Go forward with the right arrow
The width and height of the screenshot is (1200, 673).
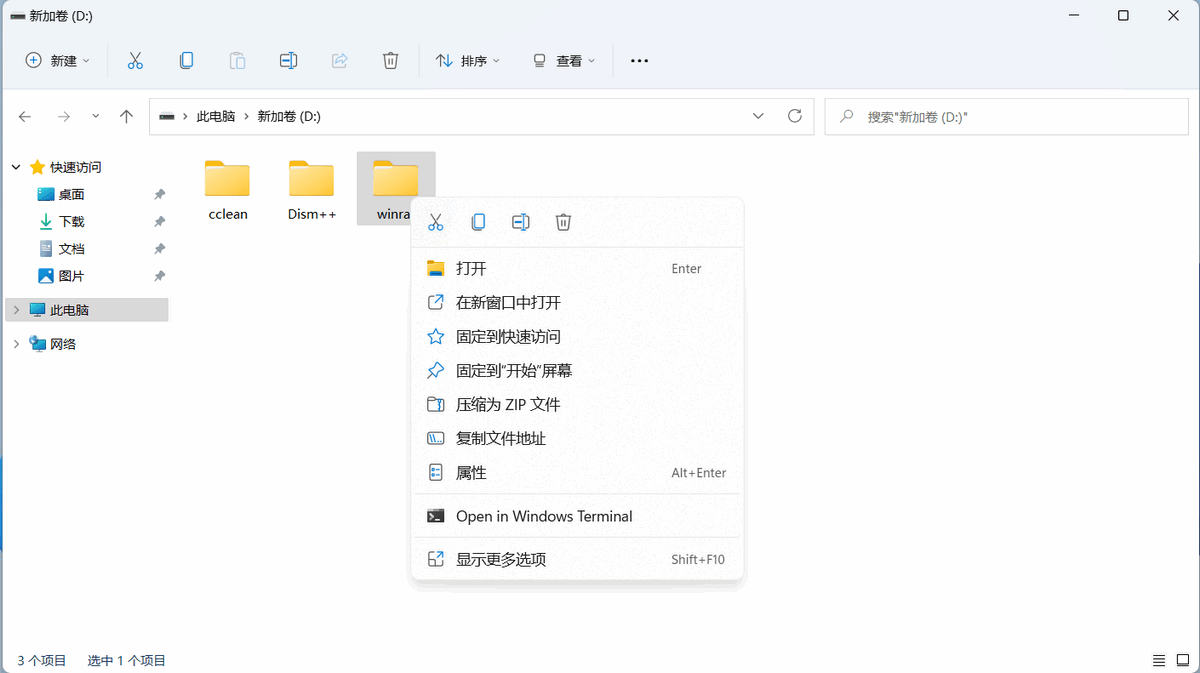(x=64, y=116)
